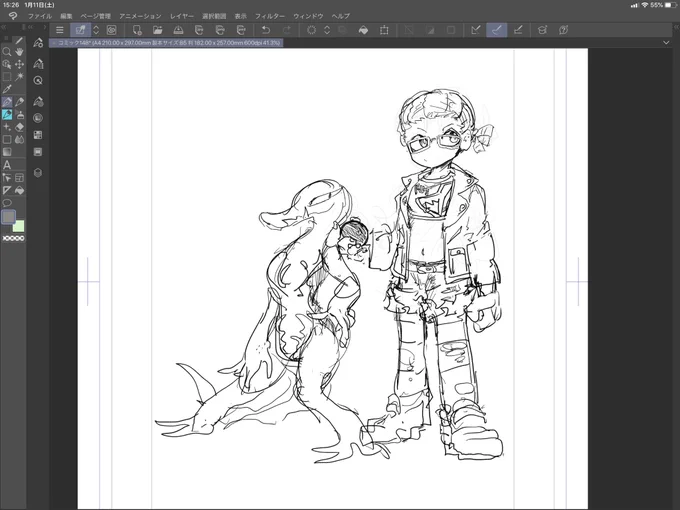The height and width of the screenshot is (510, 680).
Task: Pick the Eyedropper tool
Action: pos(7,89)
